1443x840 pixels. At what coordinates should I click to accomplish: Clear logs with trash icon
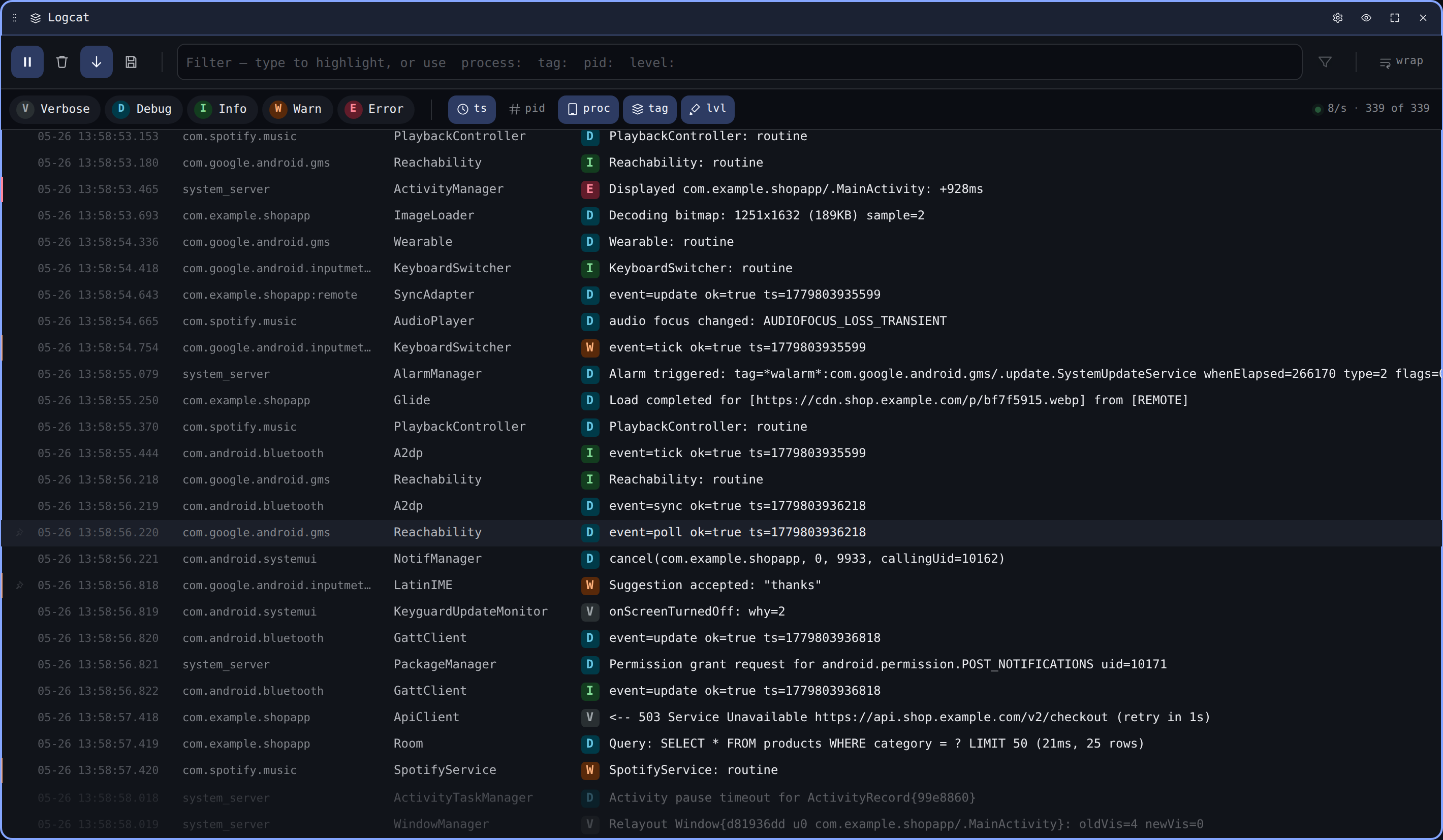tap(62, 62)
